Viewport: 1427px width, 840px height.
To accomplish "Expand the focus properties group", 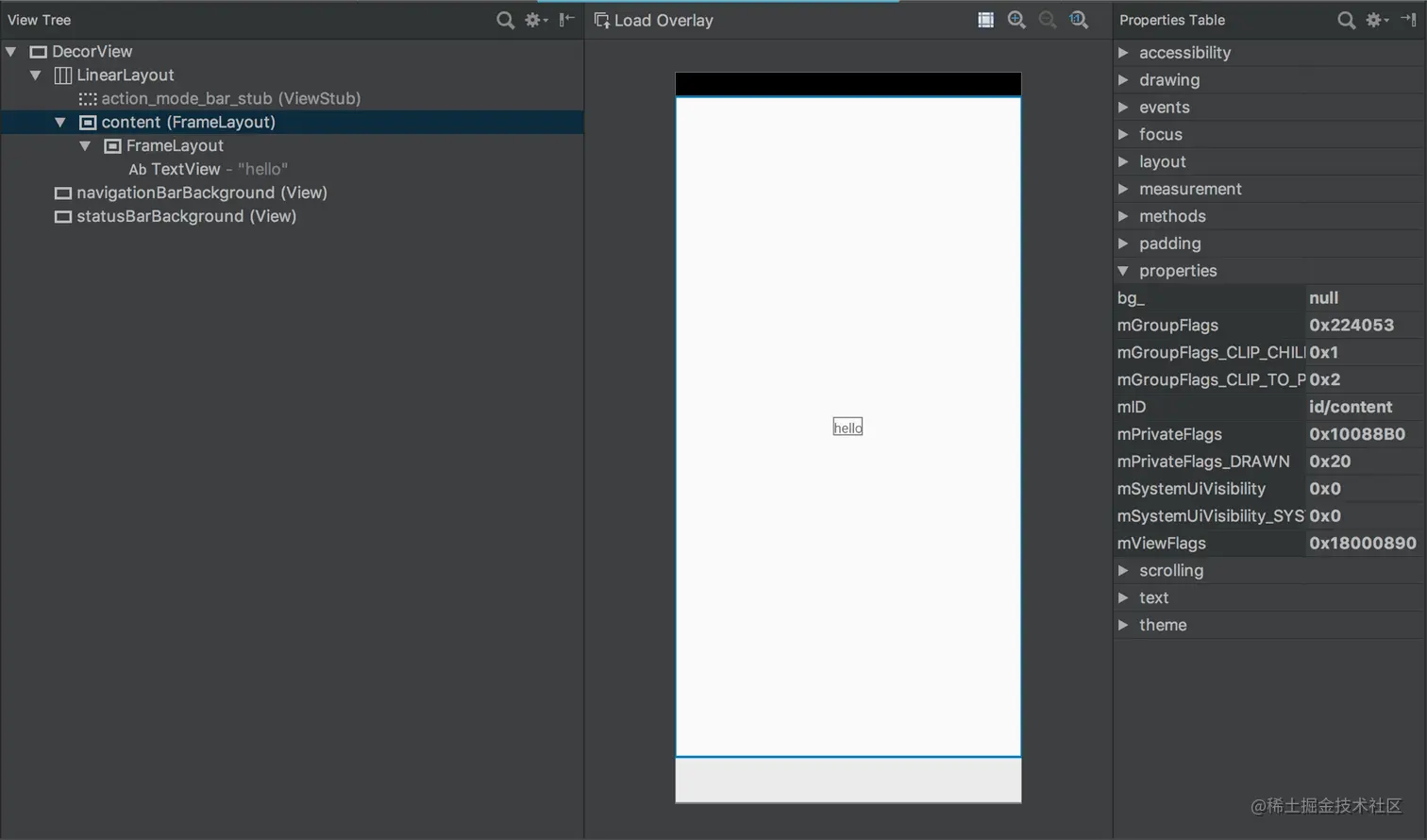I will (1123, 134).
